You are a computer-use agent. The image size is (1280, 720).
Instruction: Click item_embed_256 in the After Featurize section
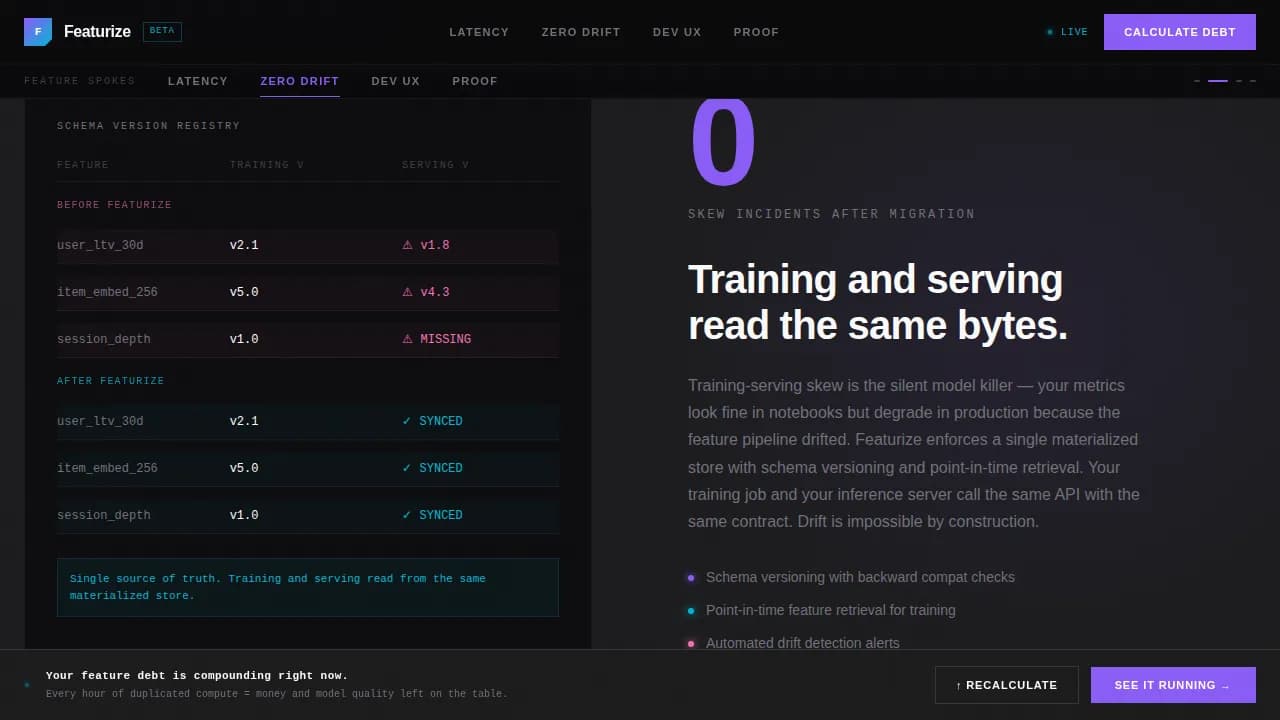(x=107, y=468)
